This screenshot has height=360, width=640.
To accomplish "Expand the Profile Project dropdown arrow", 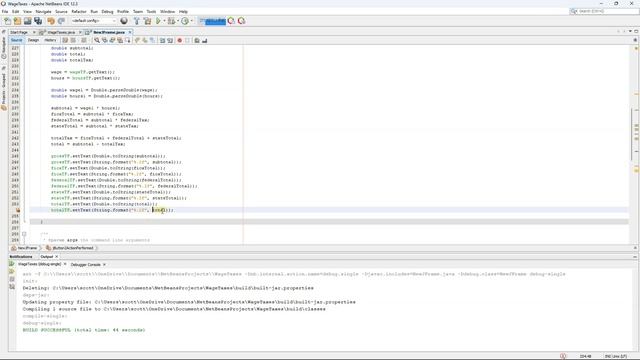I will pyautogui.click(x=191, y=21).
